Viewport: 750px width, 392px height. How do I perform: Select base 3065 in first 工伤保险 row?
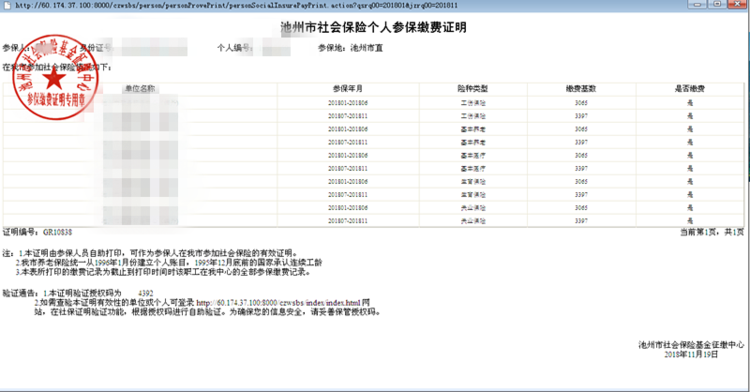coord(581,103)
